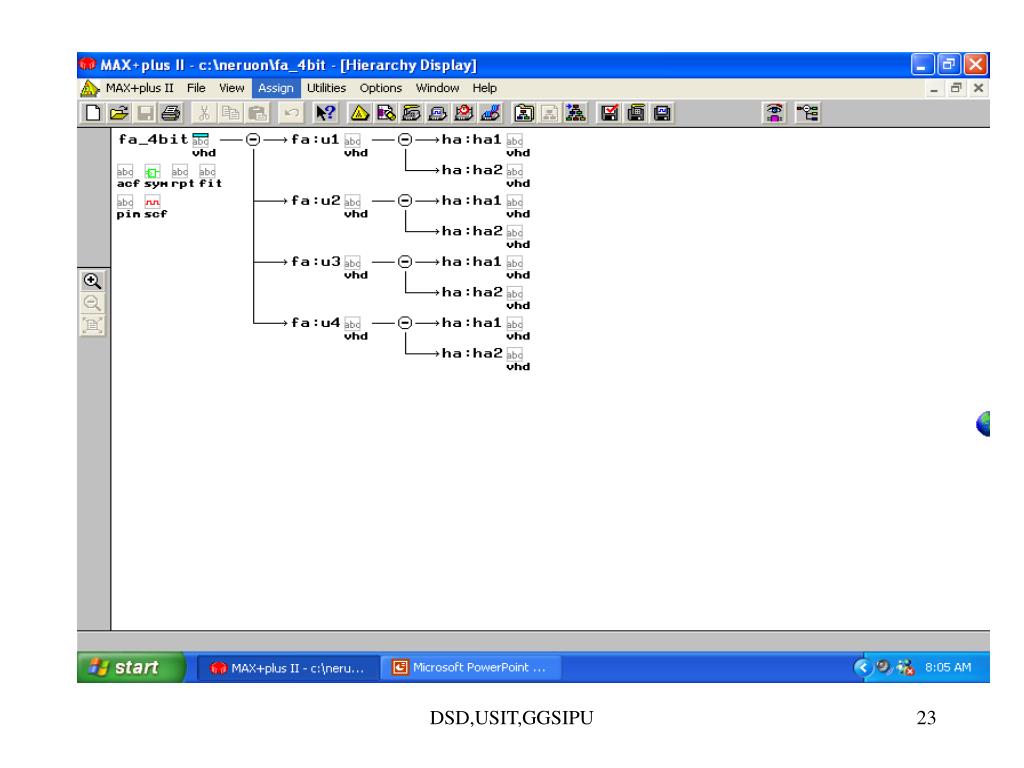Click the zoom out magnifier icon
The image size is (1024, 768).
pos(92,303)
